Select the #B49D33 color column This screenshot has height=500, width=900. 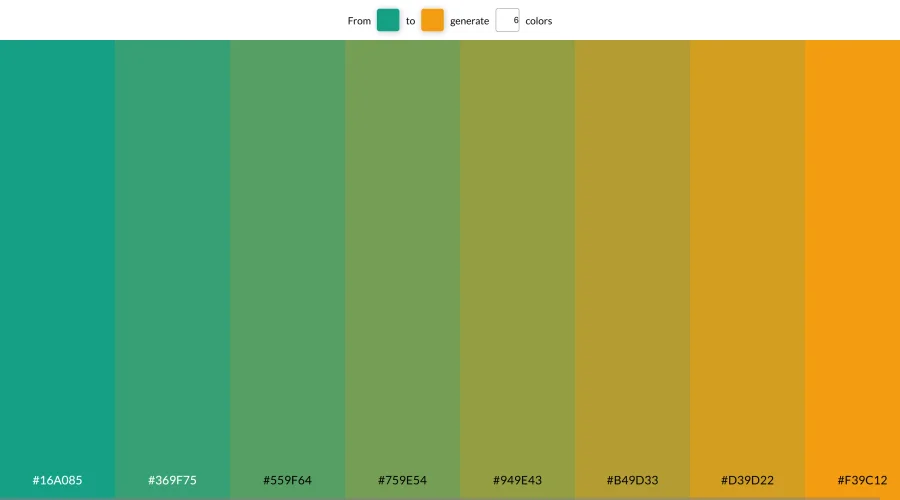(633, 269)
